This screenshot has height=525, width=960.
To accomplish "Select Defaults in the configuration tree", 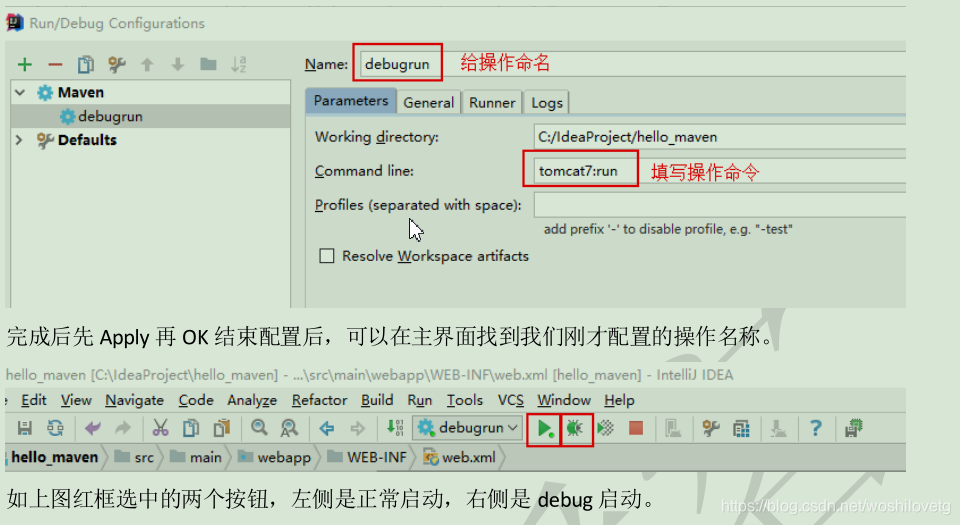I will click(87, 140).
